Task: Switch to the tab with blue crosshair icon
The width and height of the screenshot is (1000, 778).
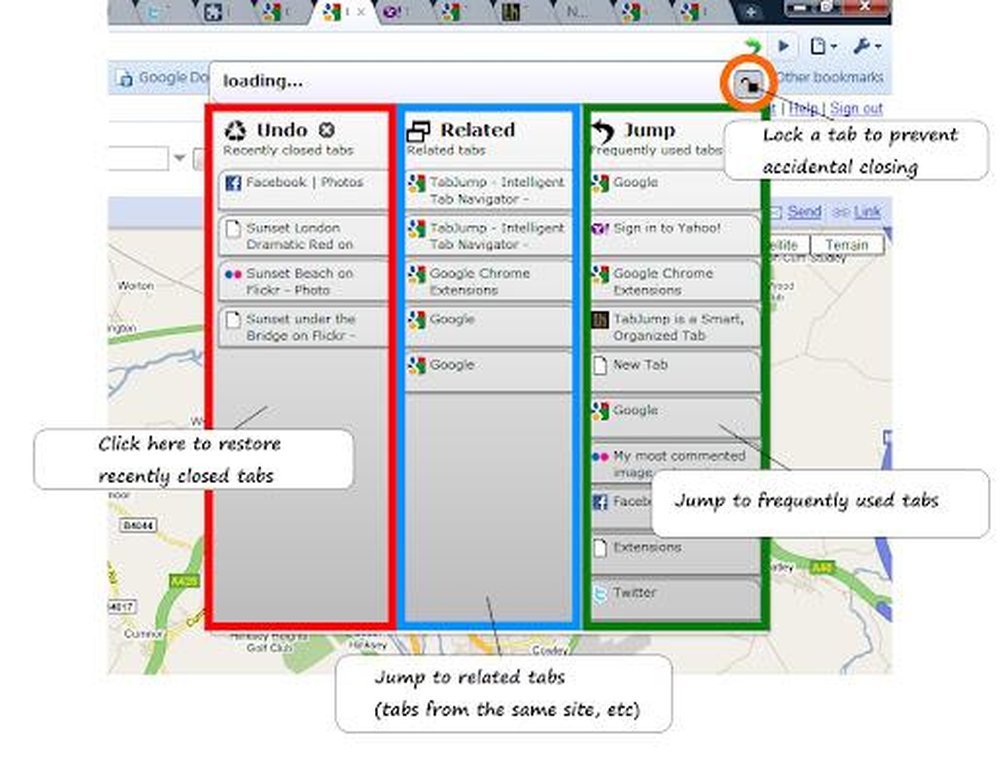Action: pyautogui.click(x=213, y=12)
